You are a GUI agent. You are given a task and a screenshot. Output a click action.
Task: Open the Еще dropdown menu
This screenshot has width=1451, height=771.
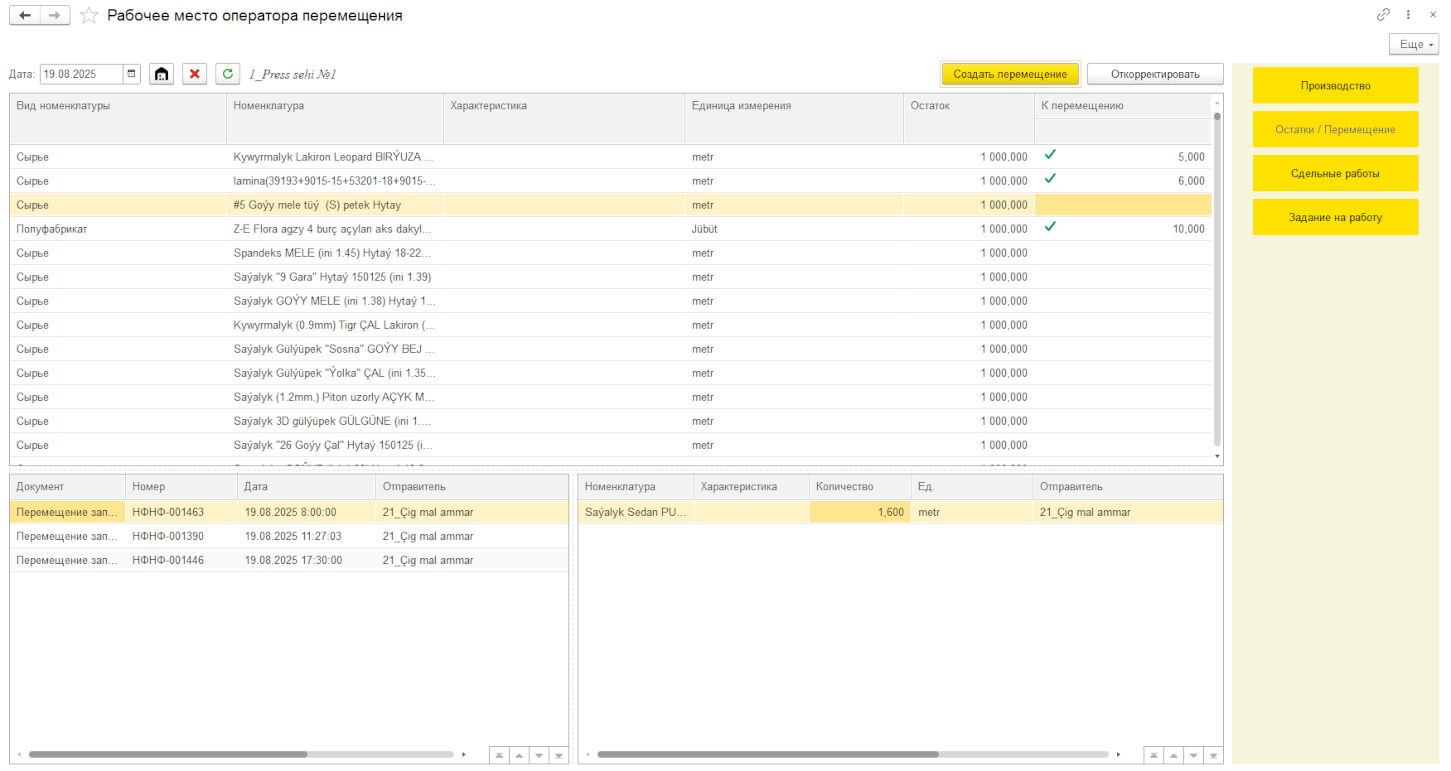click(1414, 45)
